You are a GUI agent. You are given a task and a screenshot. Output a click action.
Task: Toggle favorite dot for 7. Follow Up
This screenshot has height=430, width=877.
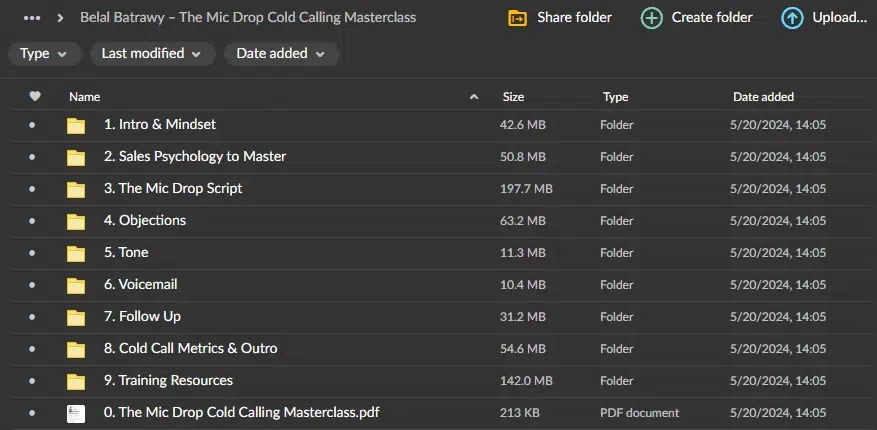(32, 316)
